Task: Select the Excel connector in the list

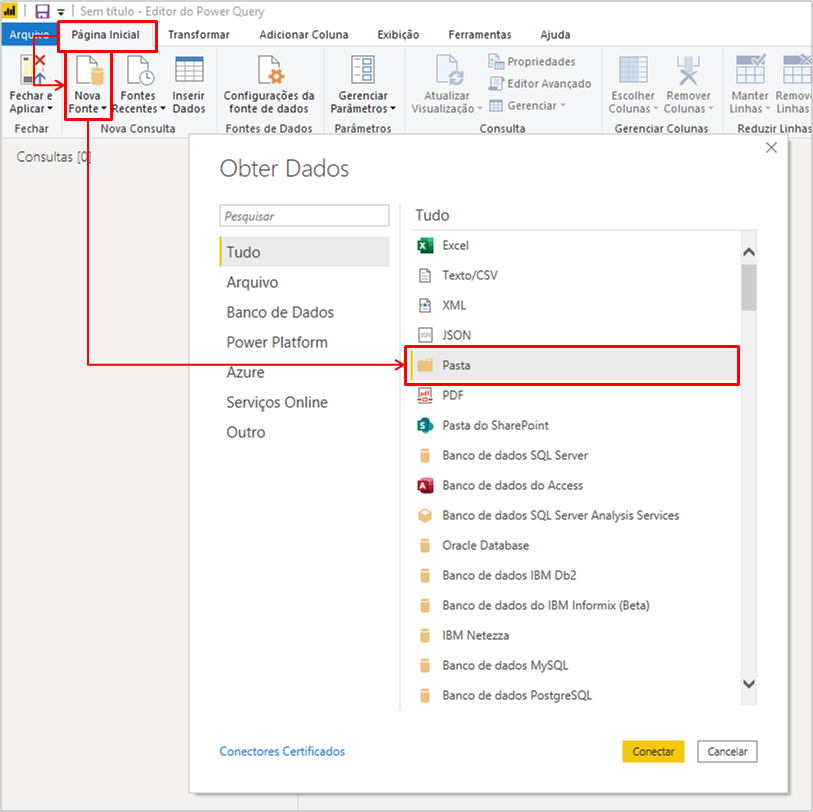Action: coord(455,245)
